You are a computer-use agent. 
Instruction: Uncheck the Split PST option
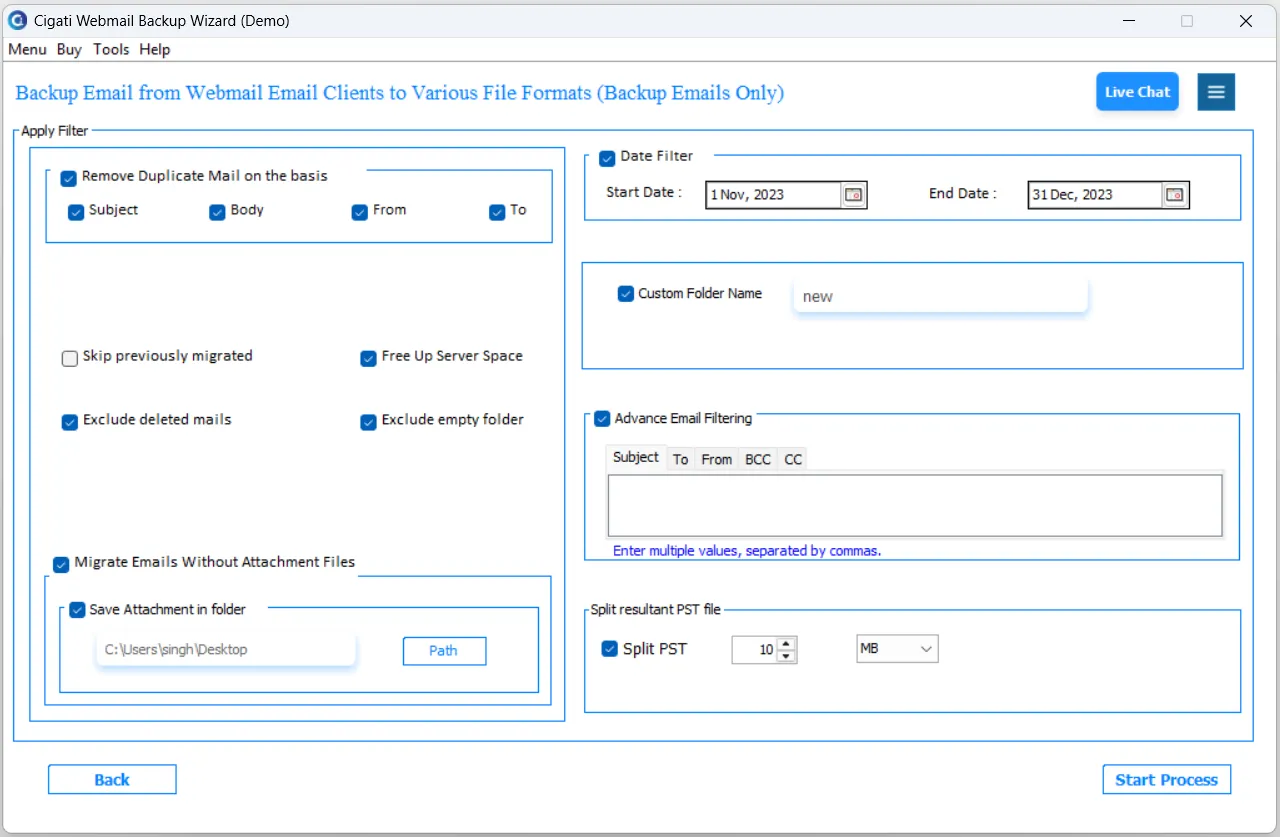coord(609,649)
